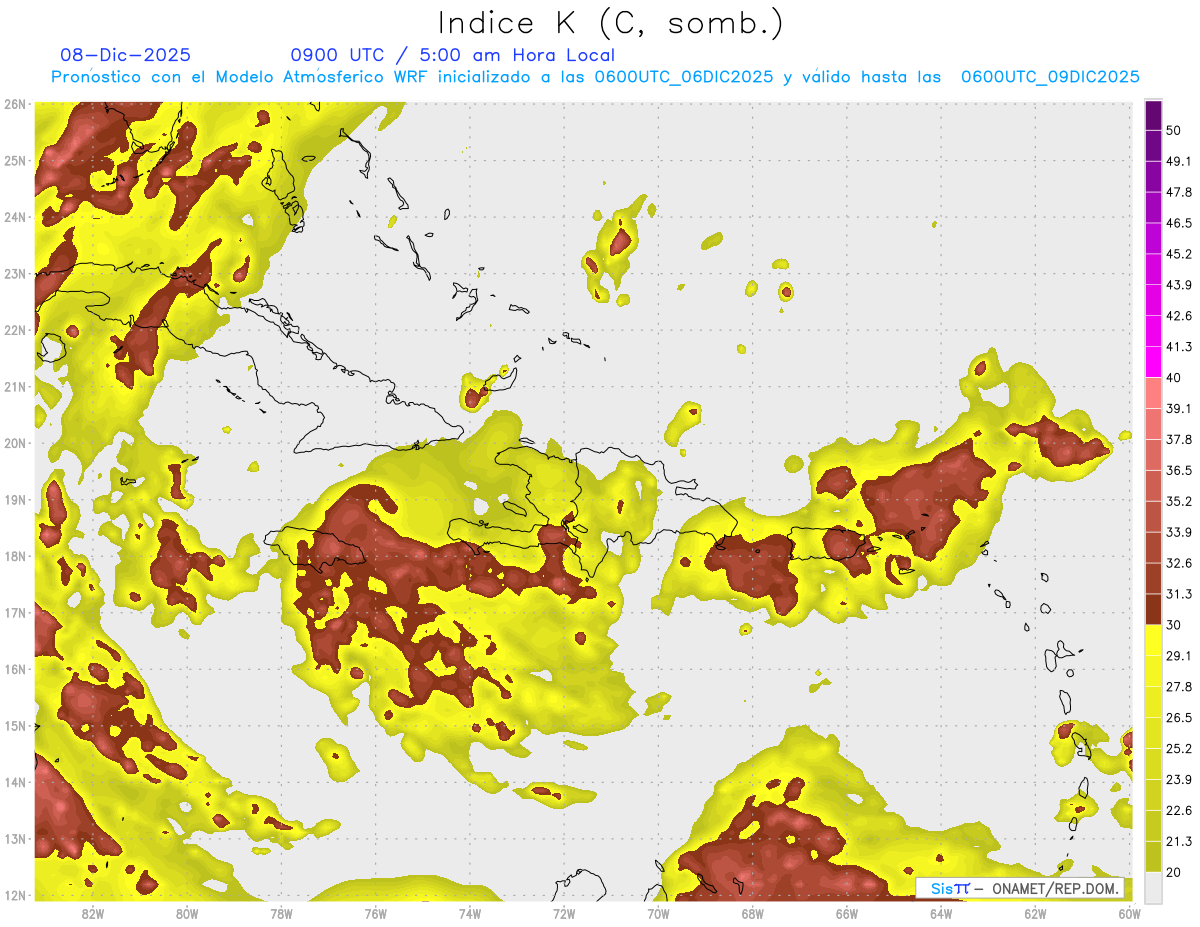Click color scale value '26.5'
The image size is (1200, 927).
tap(1178, 717)
